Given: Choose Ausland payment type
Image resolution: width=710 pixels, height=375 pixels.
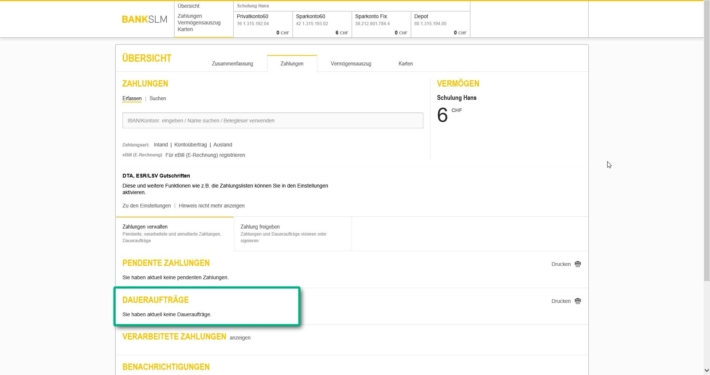Looking at the screenshot, I should point(222,145).
